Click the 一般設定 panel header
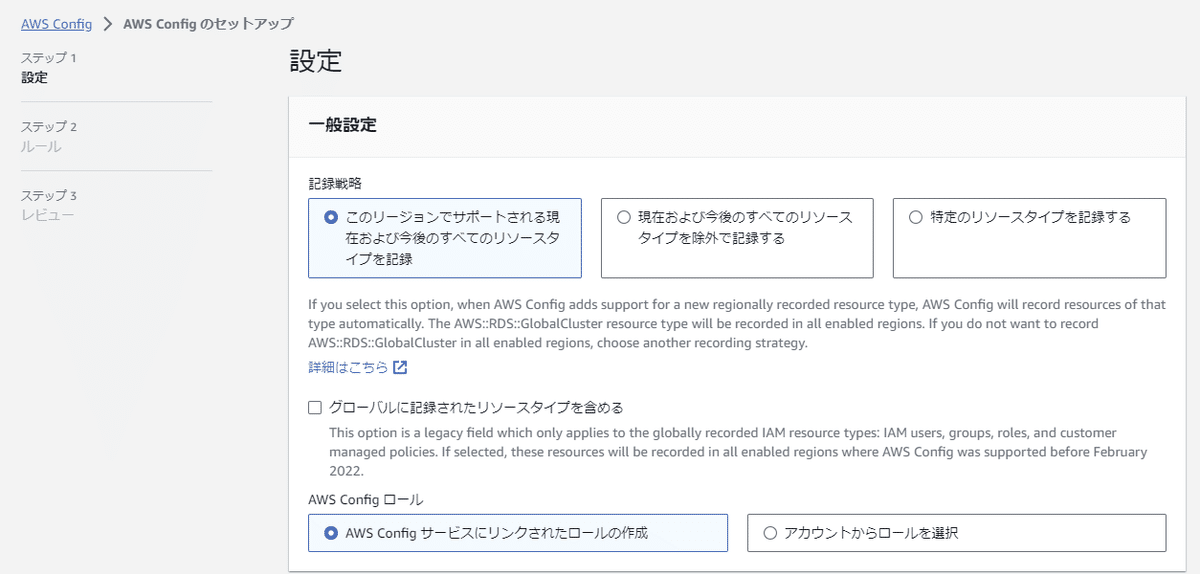The height and width of the screenshot is (574, 1200). click(x=728, y=125)
